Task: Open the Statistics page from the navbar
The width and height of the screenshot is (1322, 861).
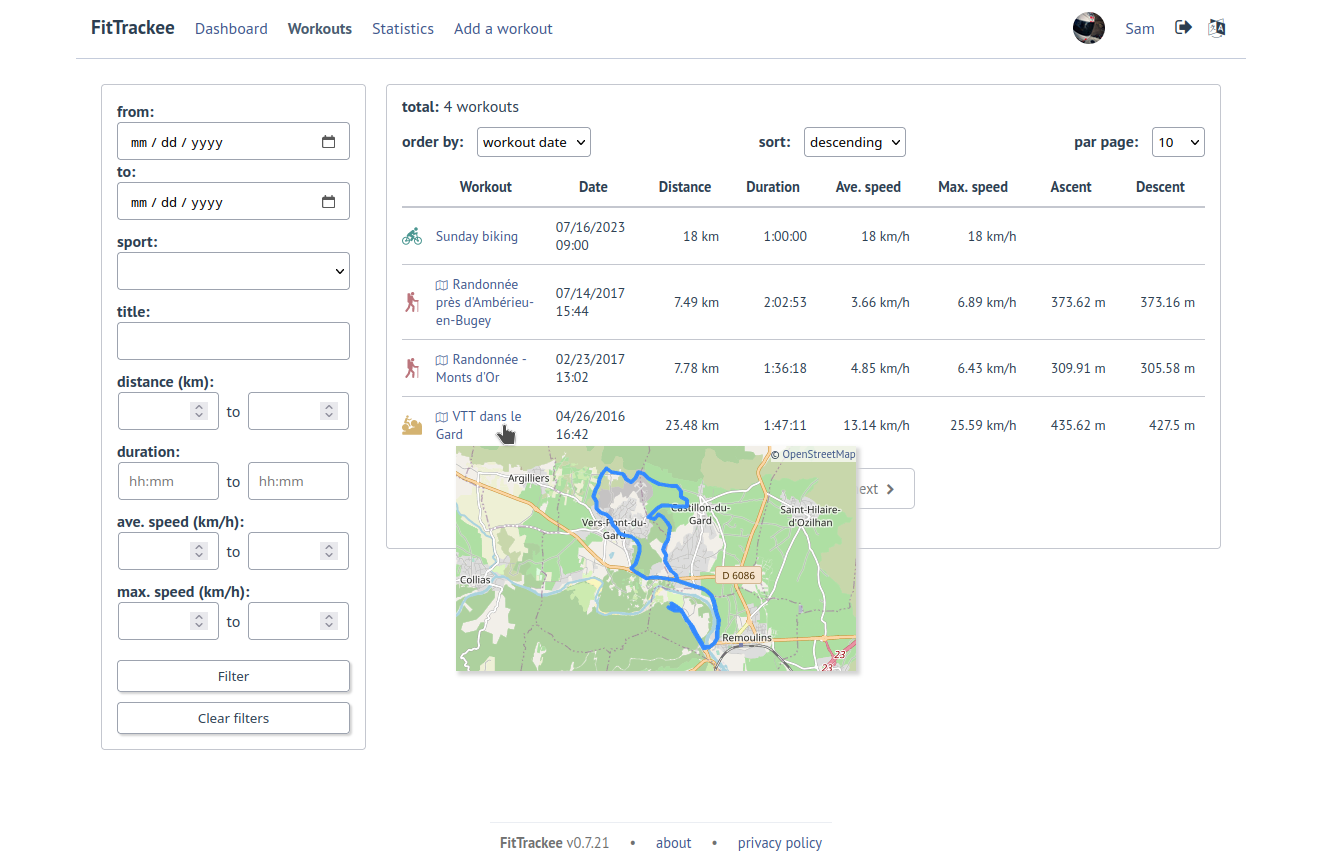Action: [x=402, y=29]
